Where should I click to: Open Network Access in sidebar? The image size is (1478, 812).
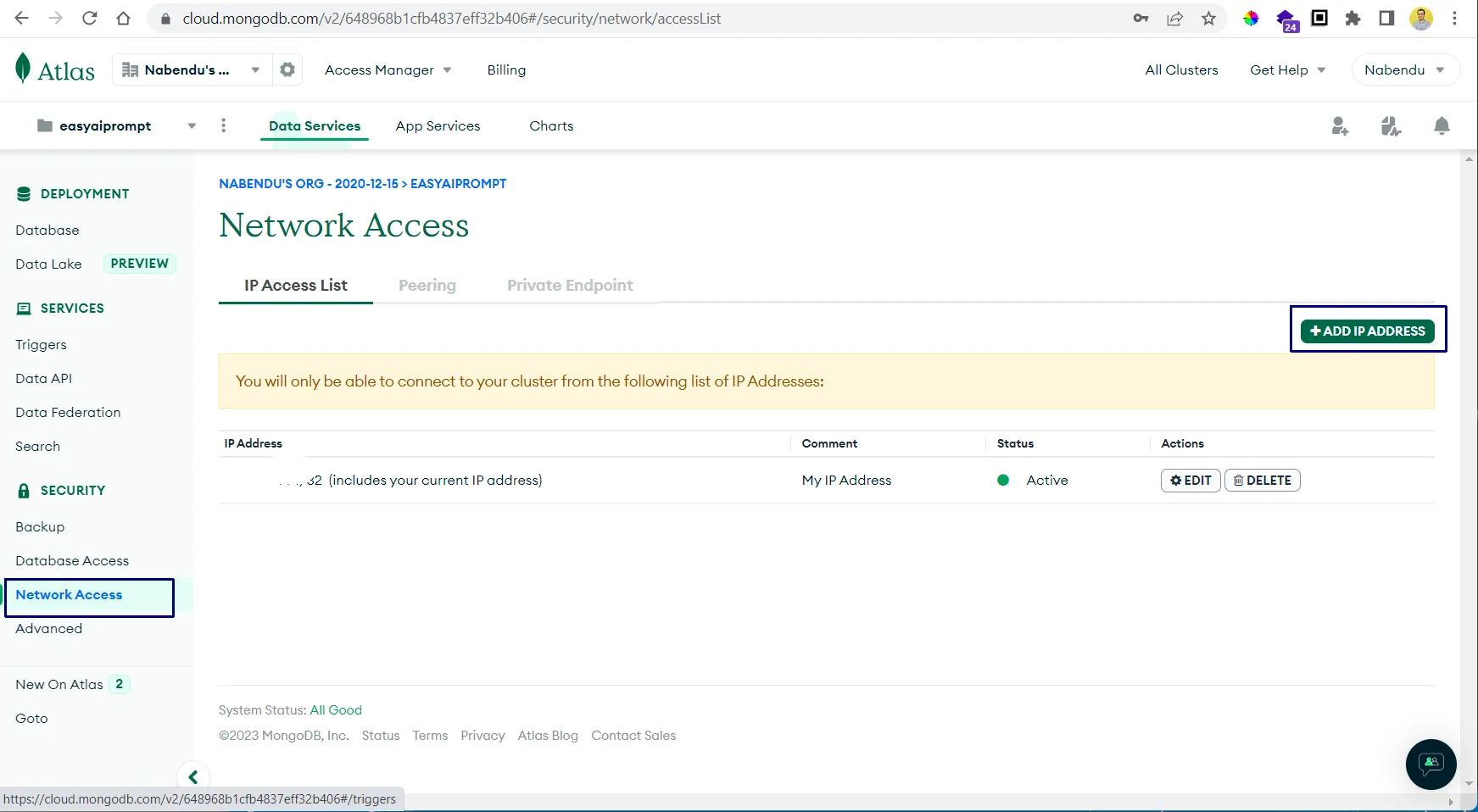click(69, 594)
